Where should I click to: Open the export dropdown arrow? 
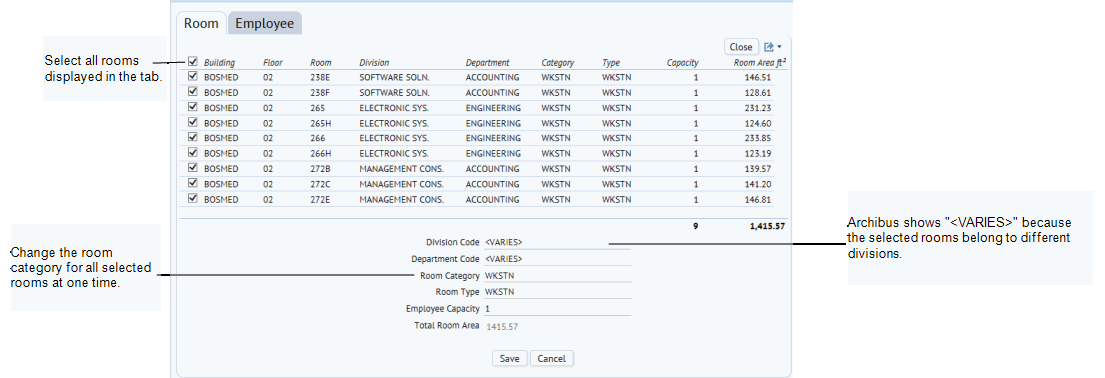pyautogui.click(x=779, y=47)
